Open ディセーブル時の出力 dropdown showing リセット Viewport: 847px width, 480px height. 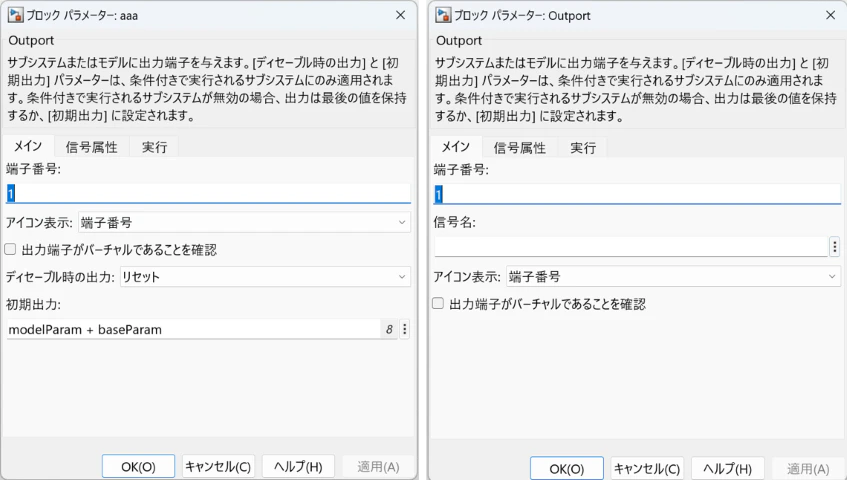tap(265, 276)
